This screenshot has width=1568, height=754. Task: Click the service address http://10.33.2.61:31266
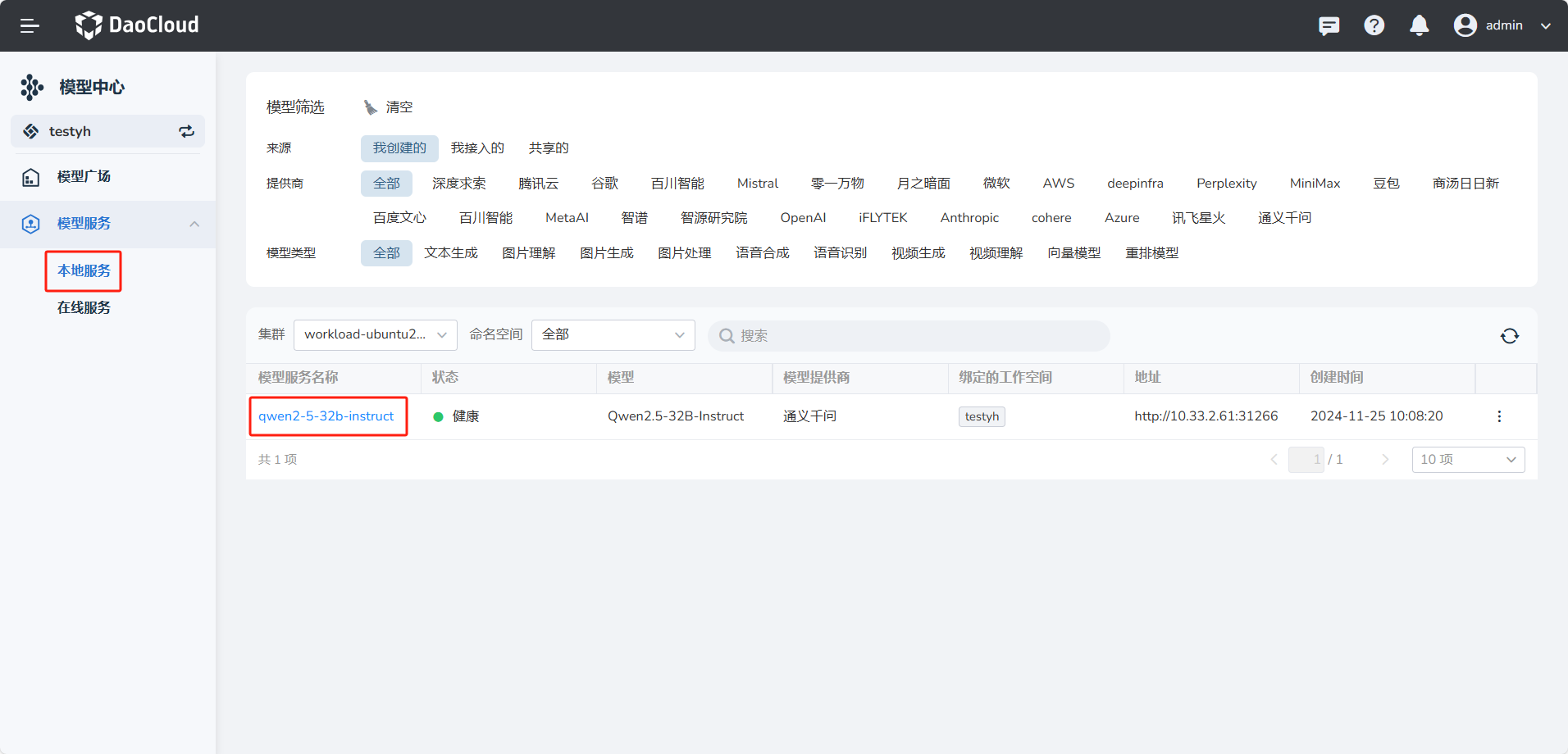pos(1206,416)
